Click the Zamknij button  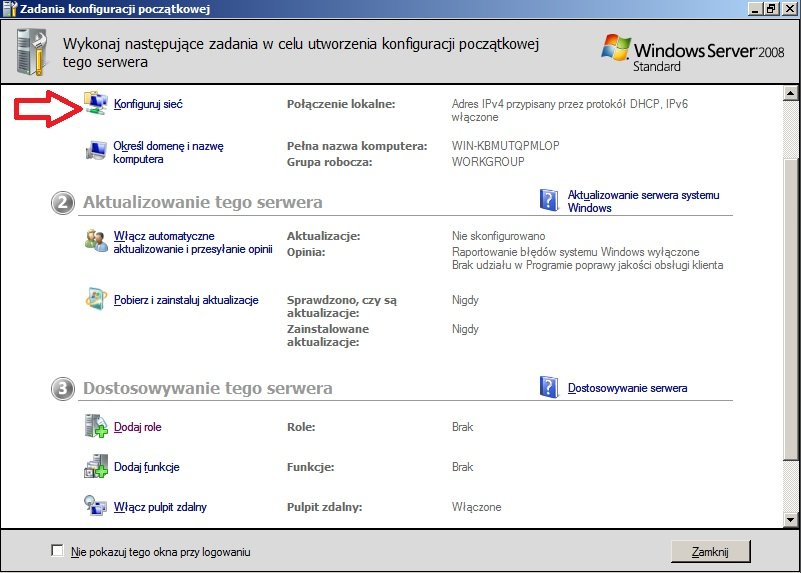[710, 552]
